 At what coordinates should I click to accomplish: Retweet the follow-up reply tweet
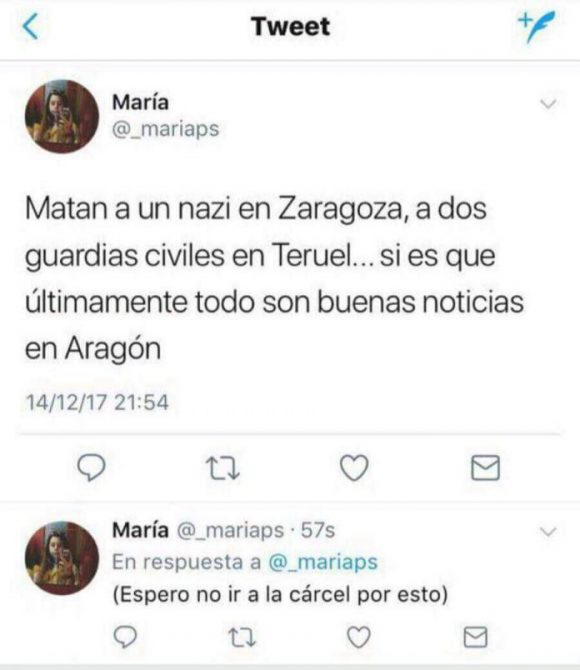(242, 637)
